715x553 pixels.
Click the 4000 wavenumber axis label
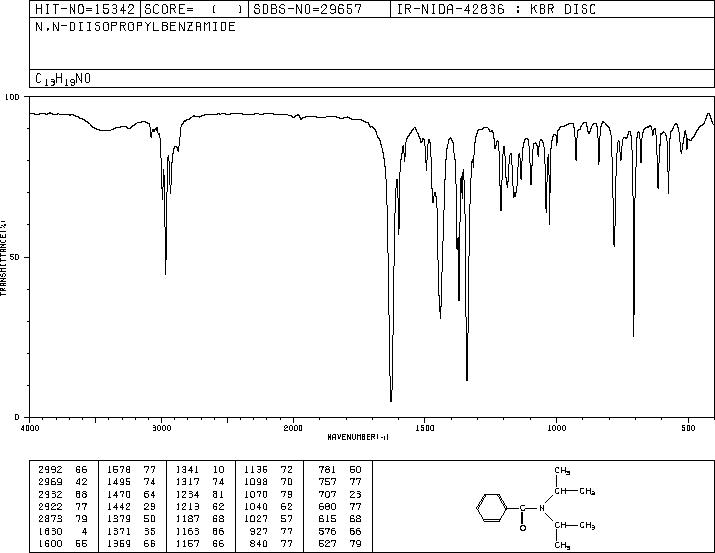[30, 428]
